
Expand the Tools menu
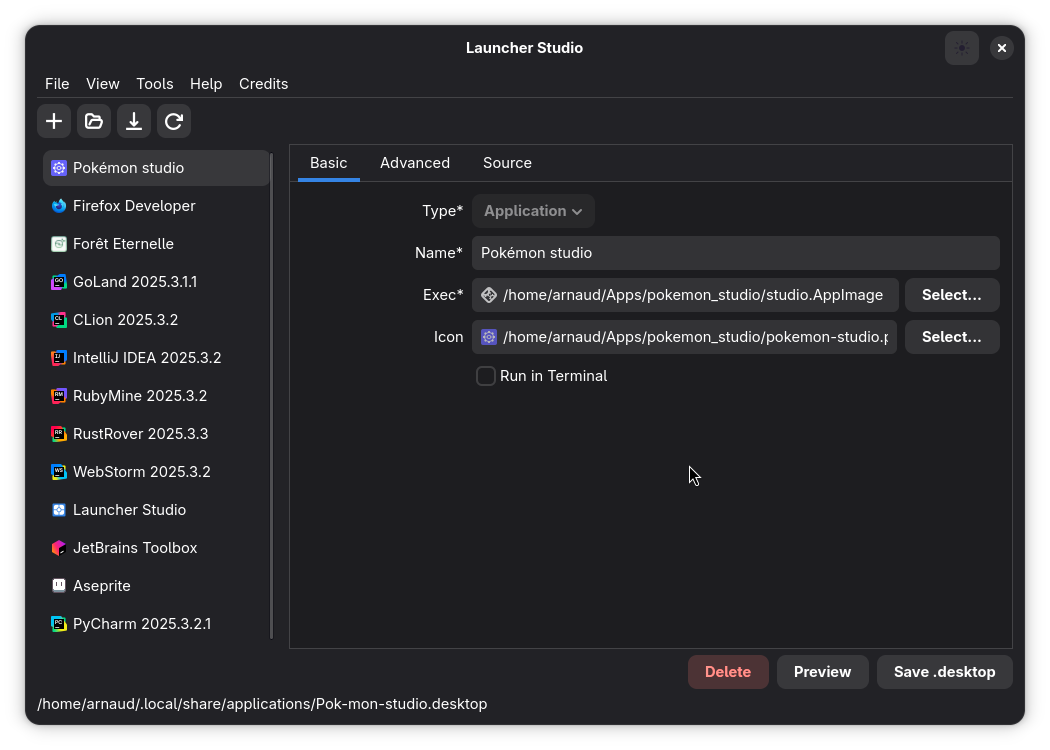pos(154,84)
